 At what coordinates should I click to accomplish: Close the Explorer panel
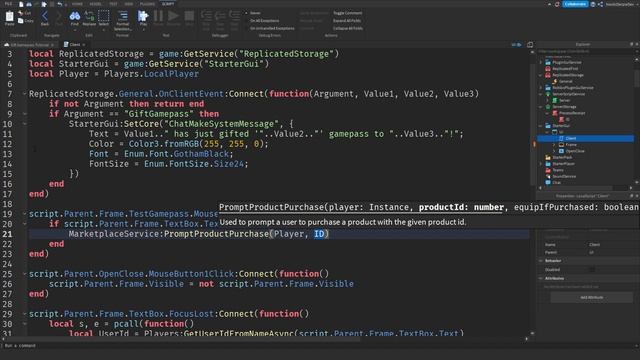(x=636, y=44)
